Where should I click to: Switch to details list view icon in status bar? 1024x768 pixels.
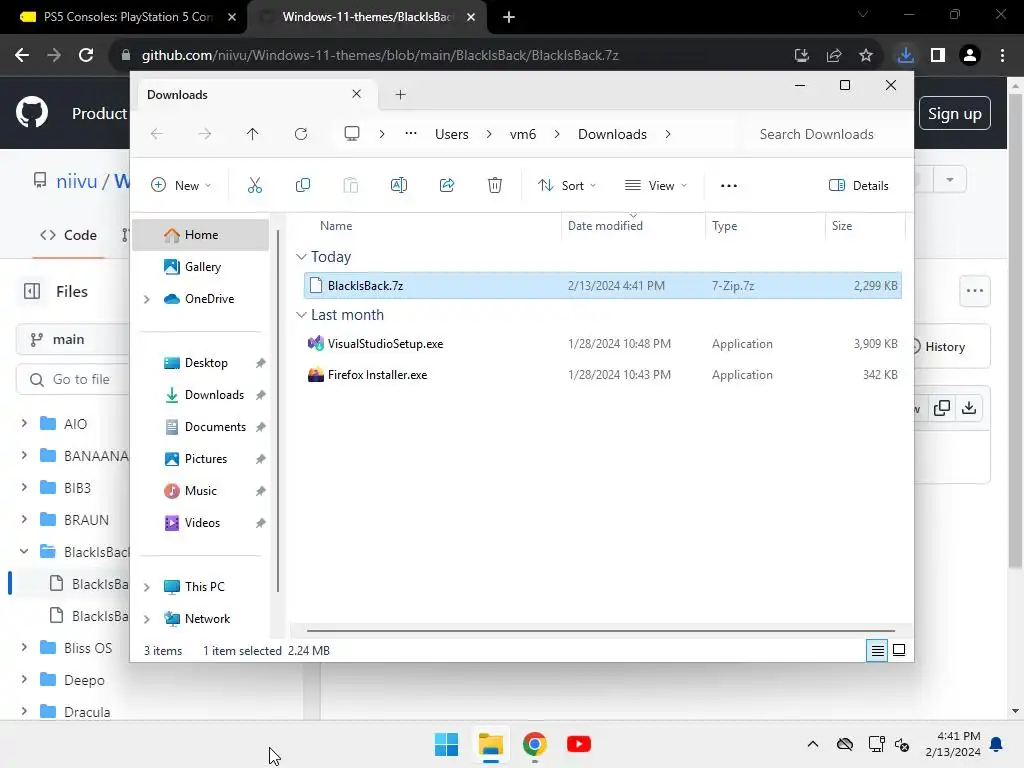click(x=877, y=650)
